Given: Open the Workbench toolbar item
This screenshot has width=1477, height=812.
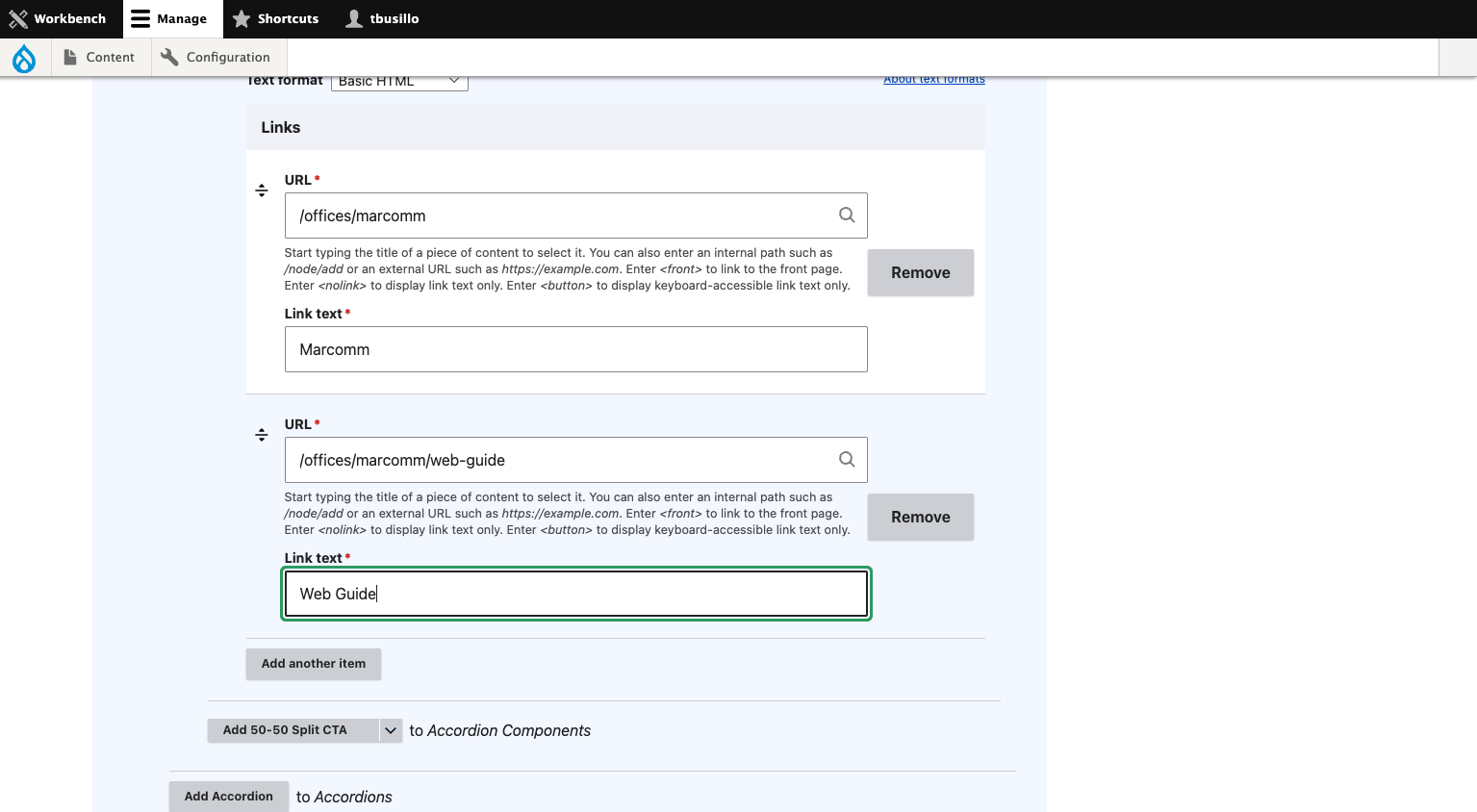Looking at the screenshot, I should pos(58,18).
